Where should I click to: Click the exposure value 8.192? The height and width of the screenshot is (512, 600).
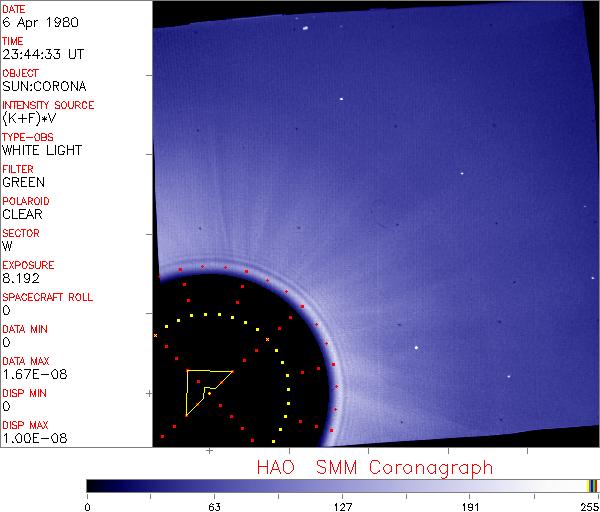pyautogui.click(x=20, y=278)
